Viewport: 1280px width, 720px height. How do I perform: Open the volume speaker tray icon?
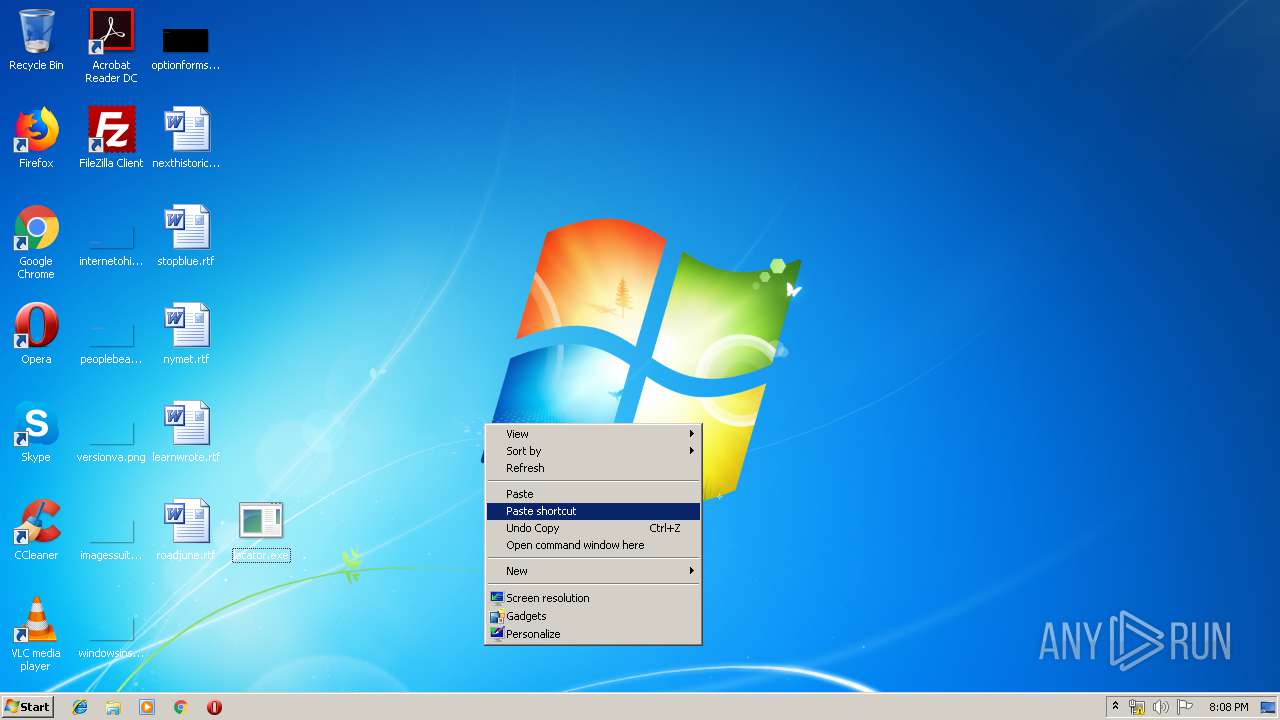1160,707
